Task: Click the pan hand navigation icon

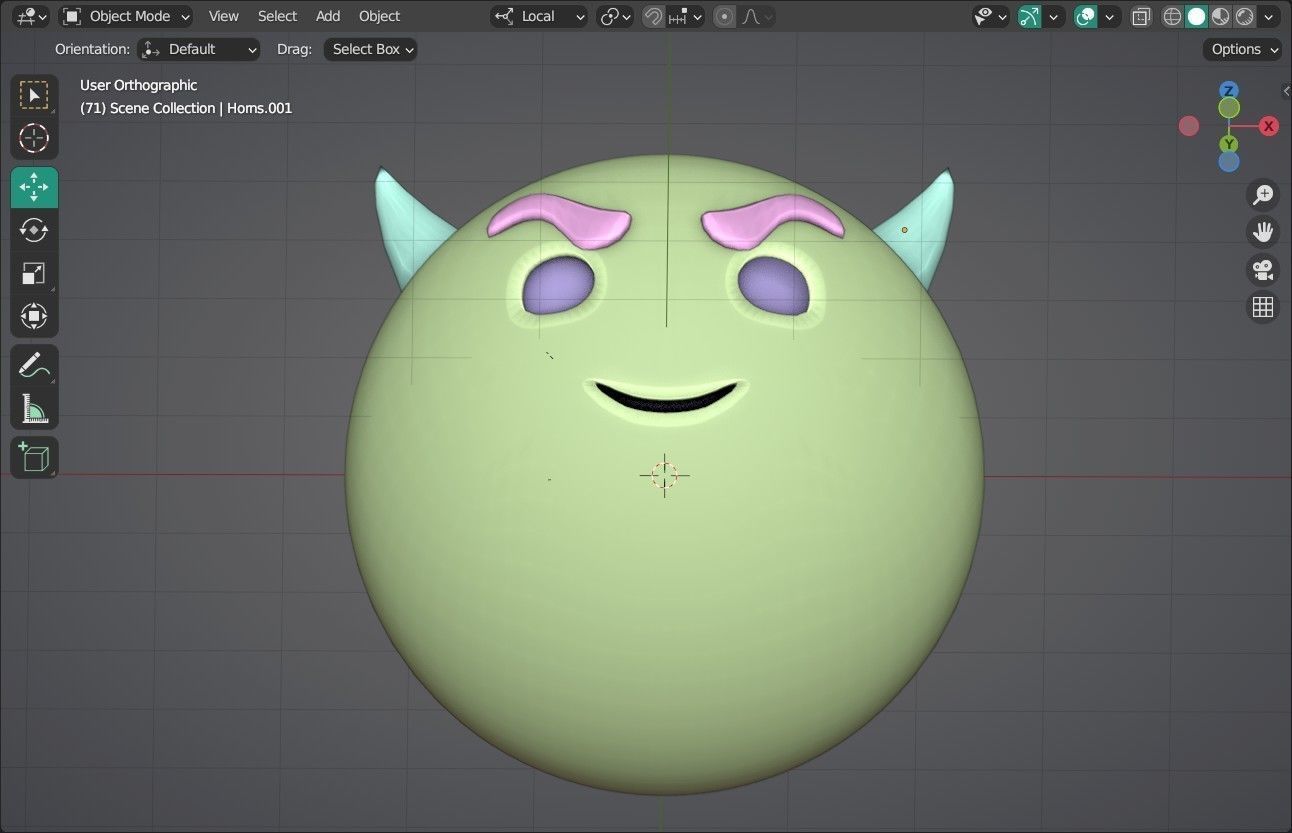Action: pos(1263,232)
